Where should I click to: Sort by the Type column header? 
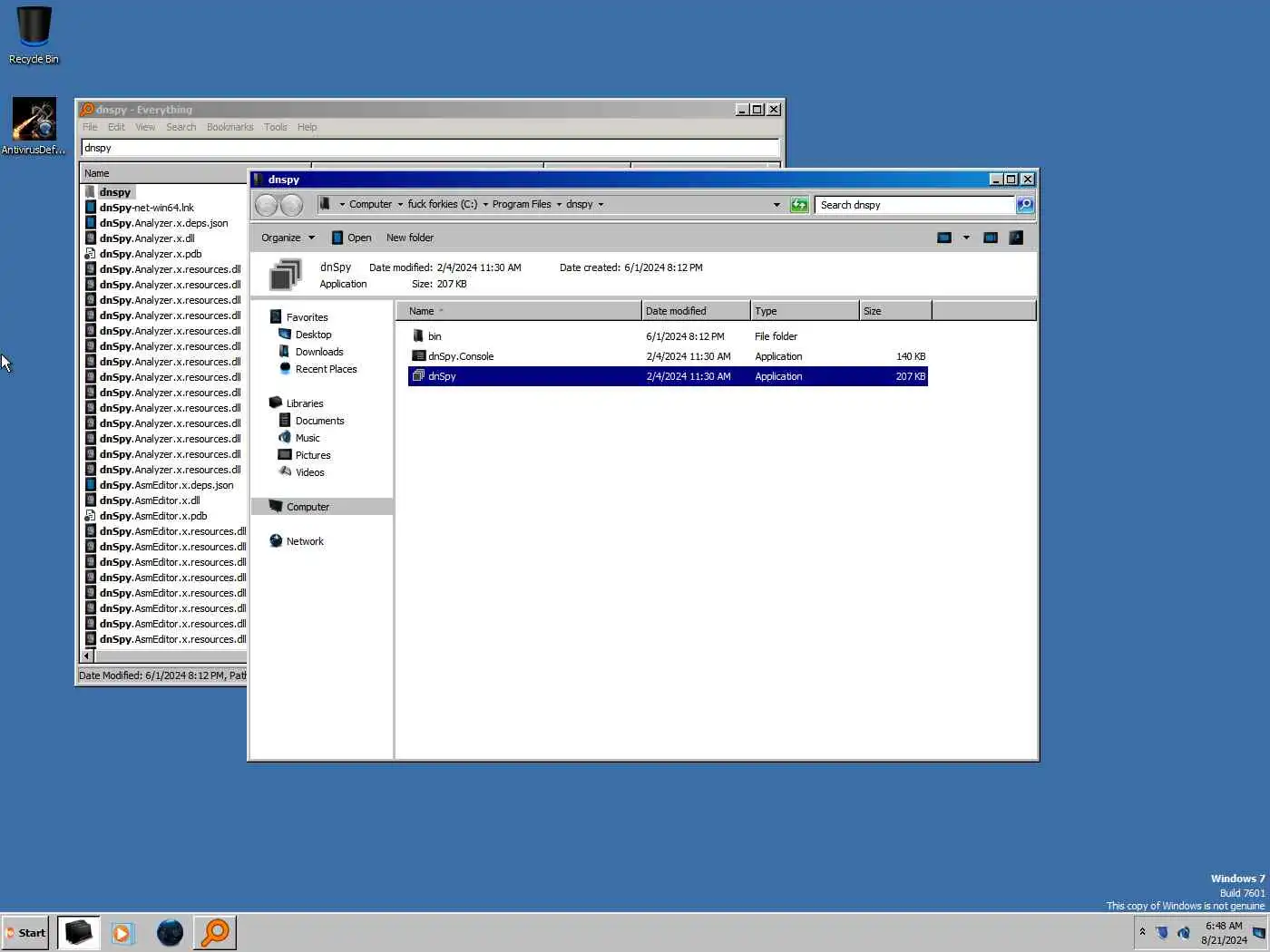coord(805,311)
